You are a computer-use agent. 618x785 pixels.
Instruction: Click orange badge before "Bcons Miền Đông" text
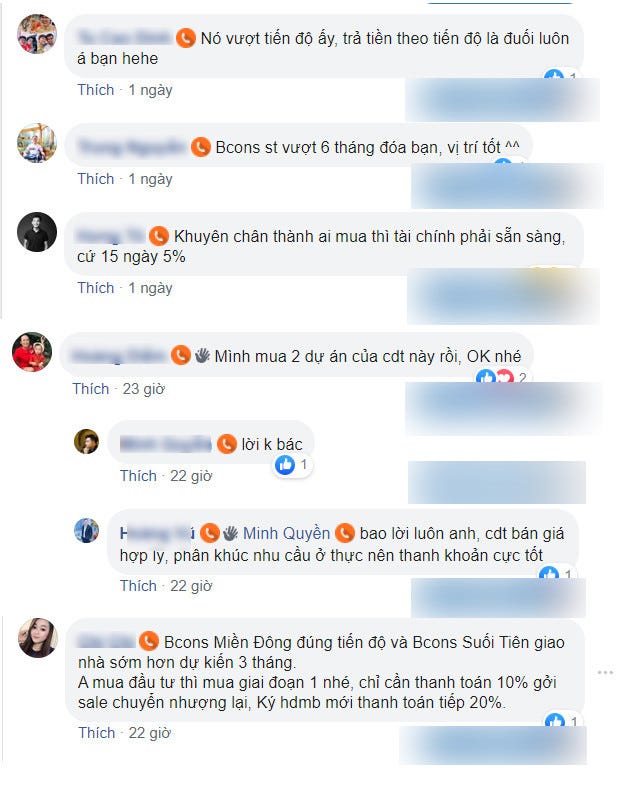149,641
